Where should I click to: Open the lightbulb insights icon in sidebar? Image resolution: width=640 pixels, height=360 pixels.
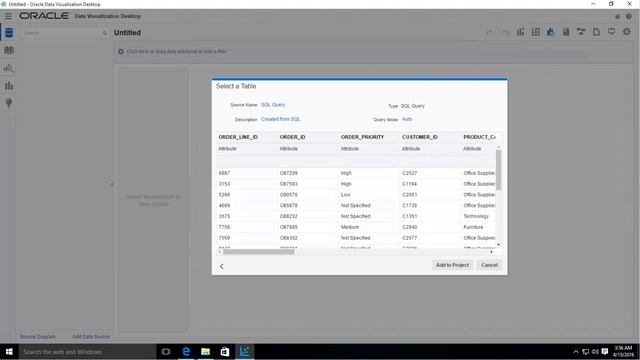click(9, 103)
